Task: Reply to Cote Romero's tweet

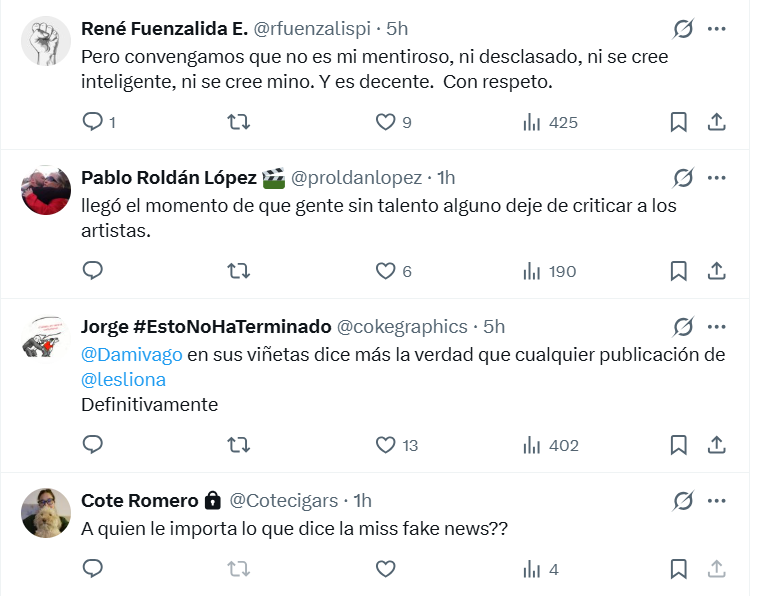Action: pos(93,569)
